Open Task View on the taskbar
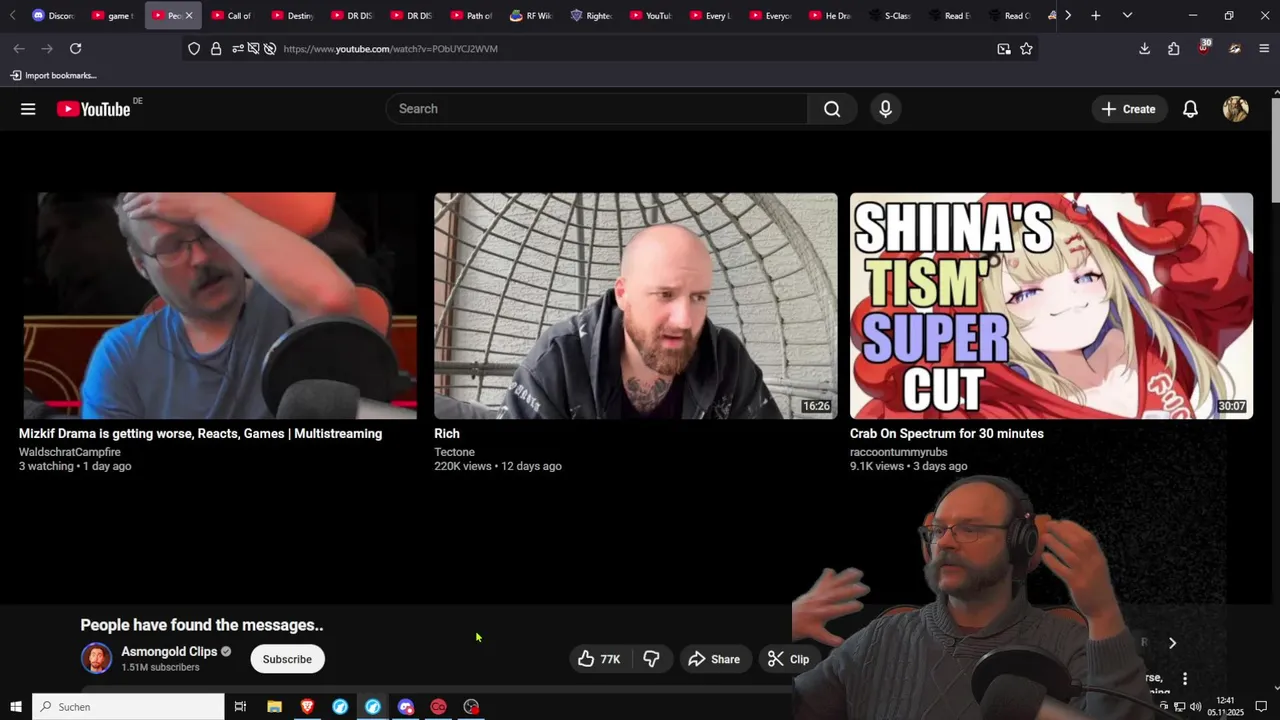The width and height of the screenshot is (1280, 720). tap(240, 707)
